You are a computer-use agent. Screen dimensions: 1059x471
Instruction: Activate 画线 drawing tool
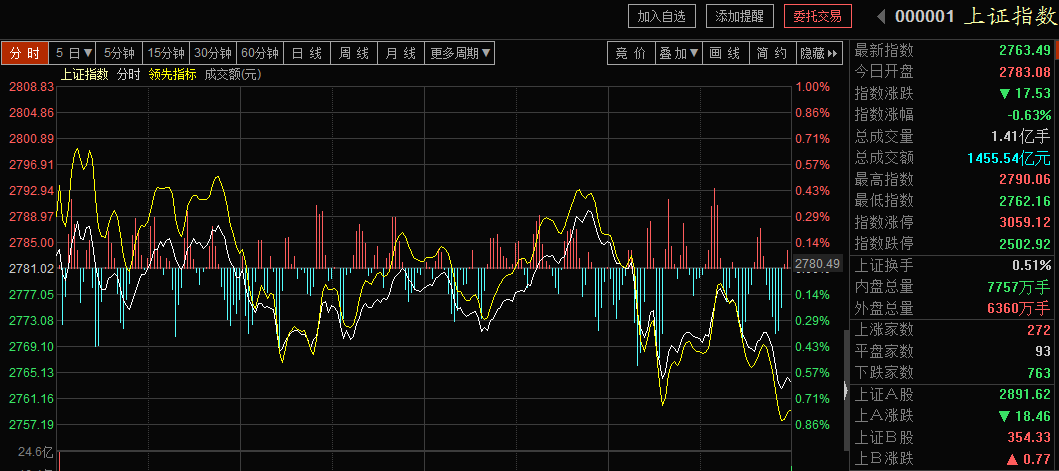(x=725, y=53)
